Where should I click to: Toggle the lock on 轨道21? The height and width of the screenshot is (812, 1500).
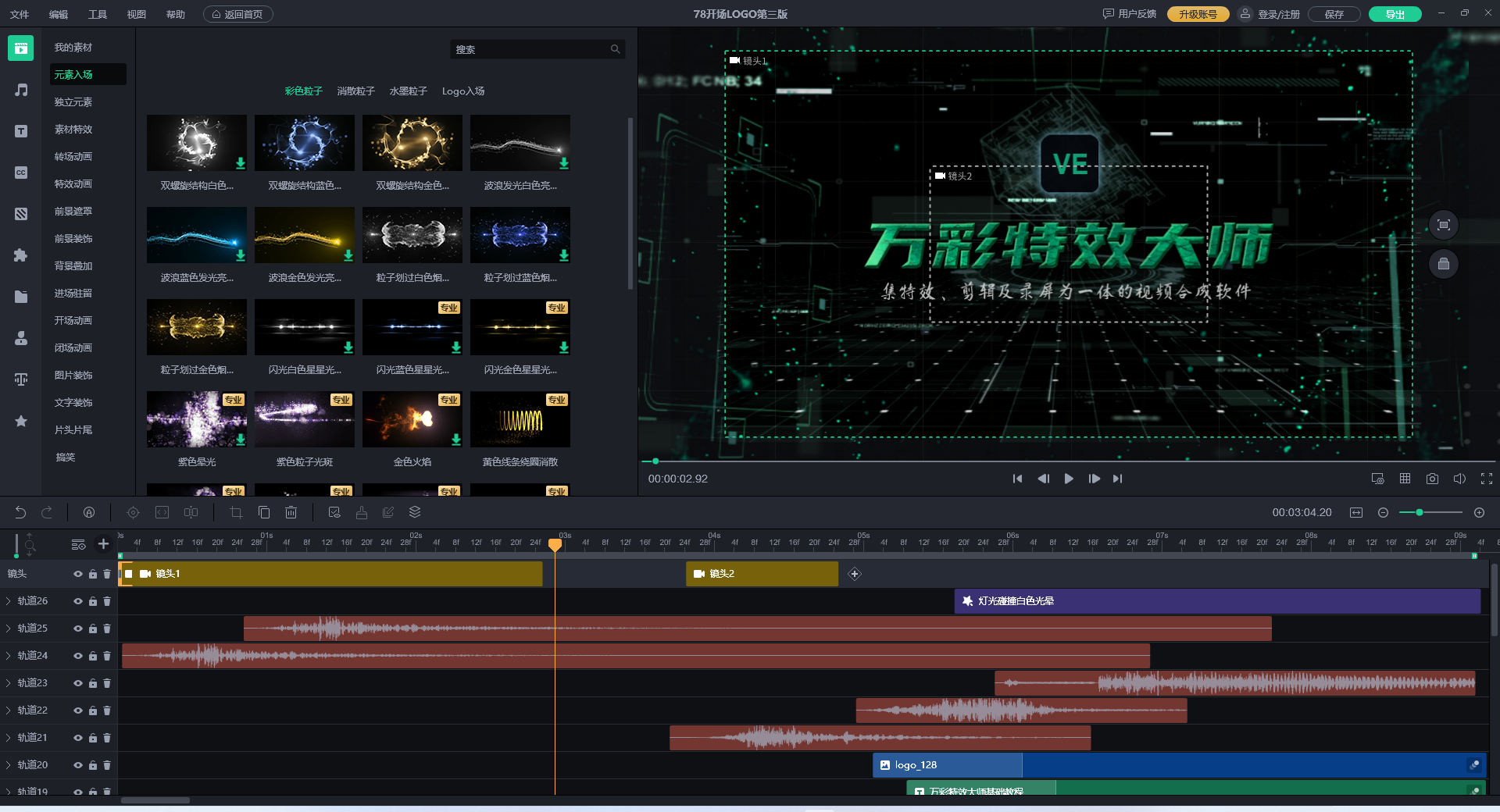click(93, 738)
